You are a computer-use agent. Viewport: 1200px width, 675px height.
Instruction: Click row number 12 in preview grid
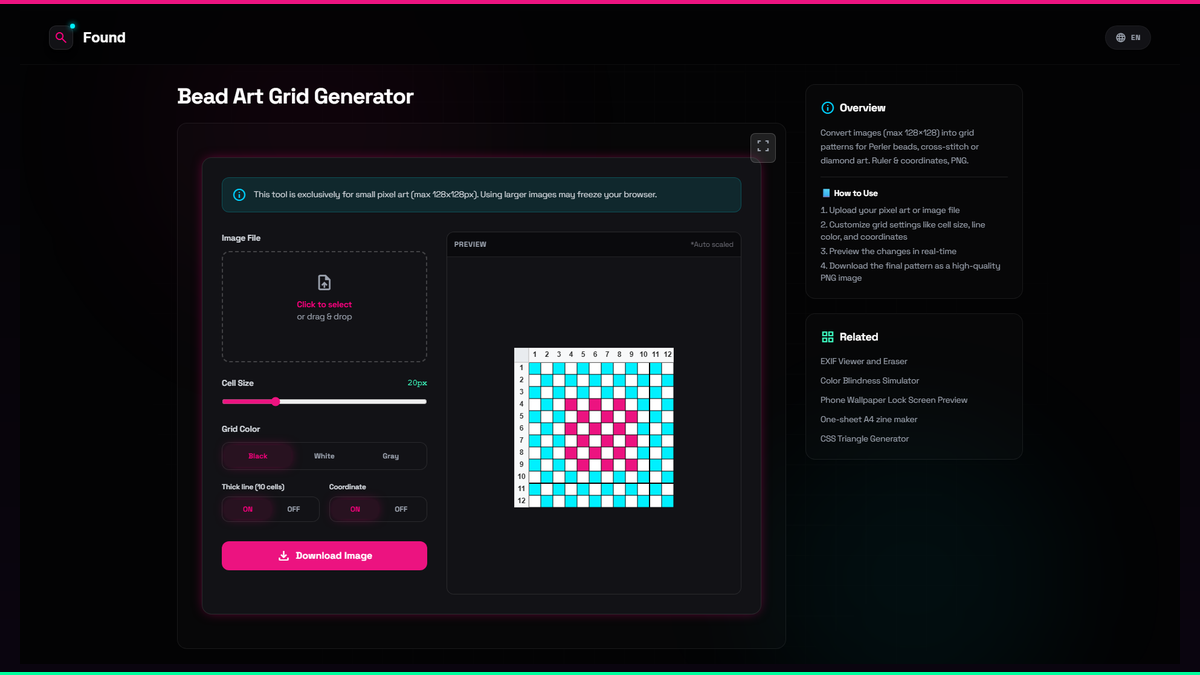(x=521, y=500)
